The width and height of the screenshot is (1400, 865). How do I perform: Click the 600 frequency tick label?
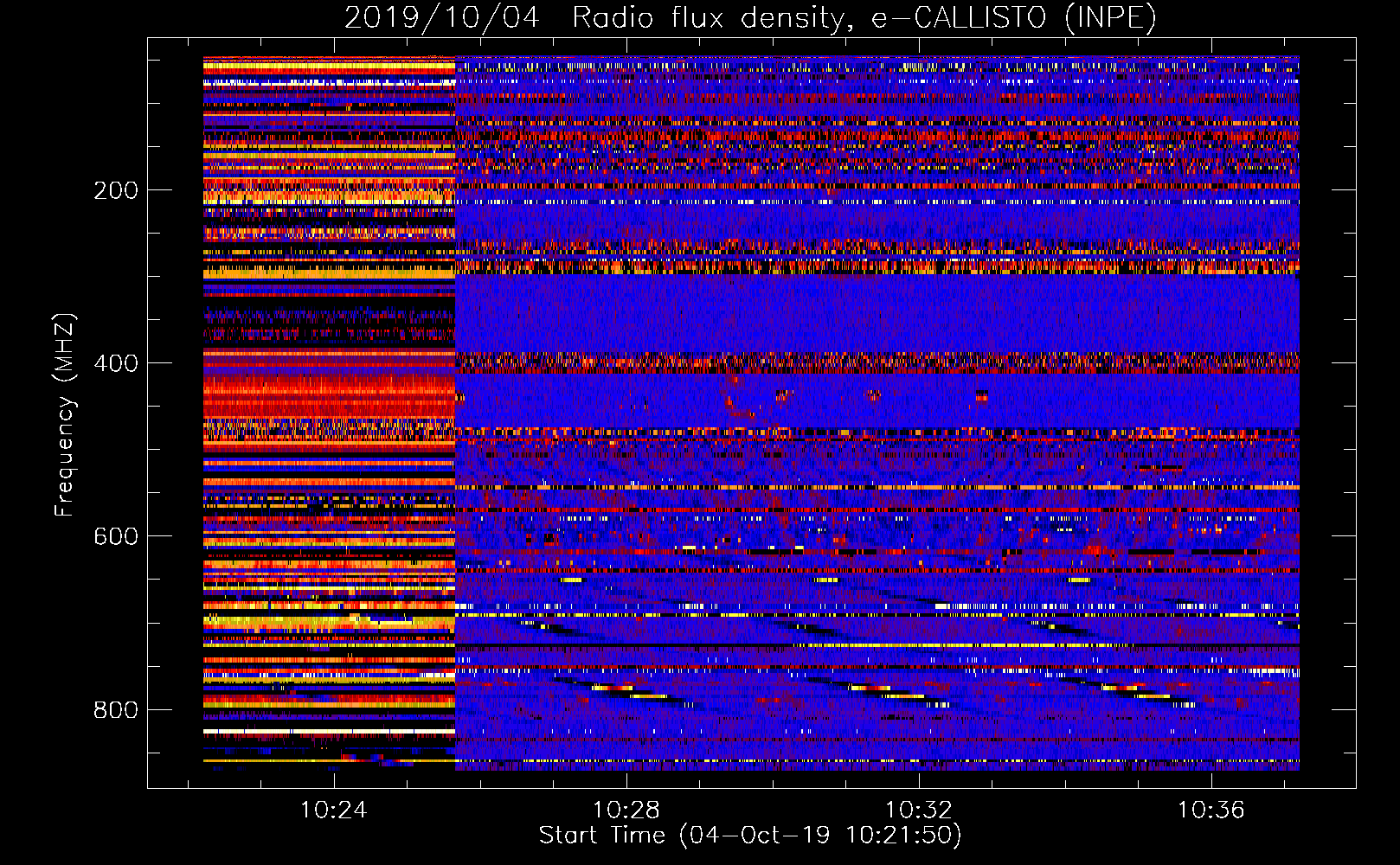coord(116,536)
